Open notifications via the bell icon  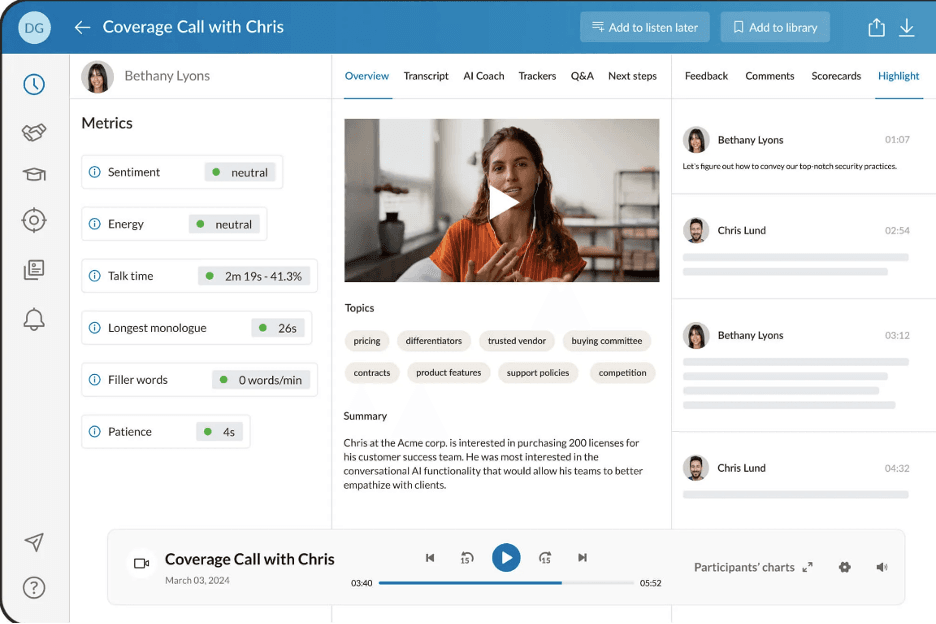click(33, 319)
